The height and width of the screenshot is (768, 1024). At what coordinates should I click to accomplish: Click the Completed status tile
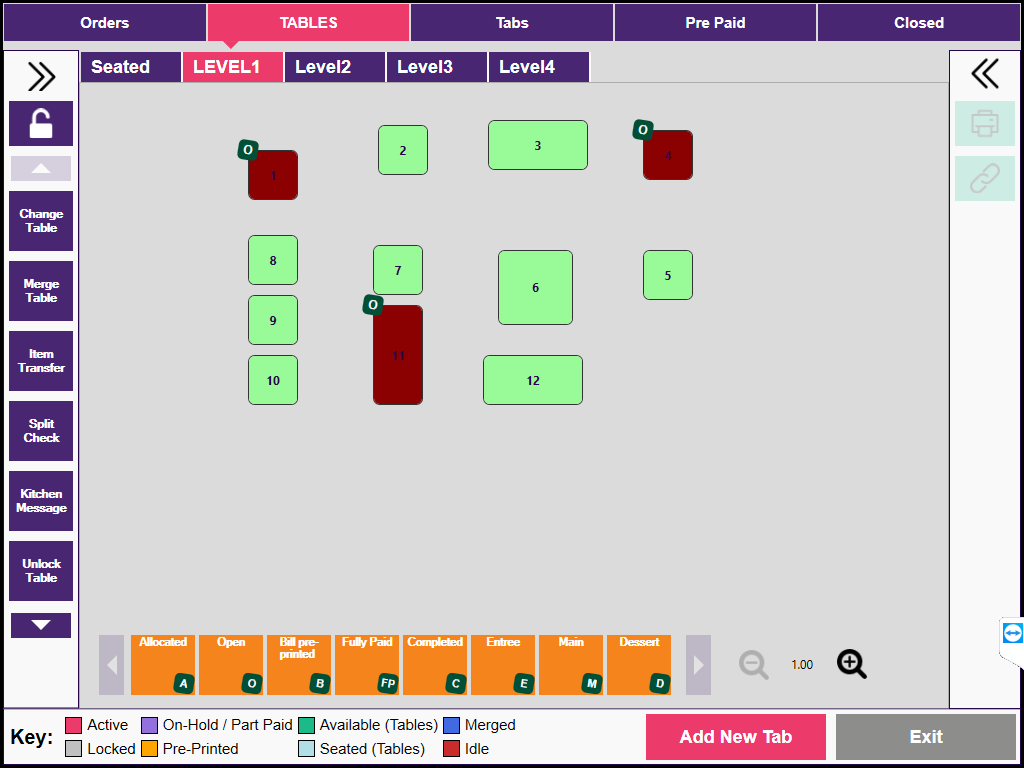pyautogui.click(x=435, y=665)
